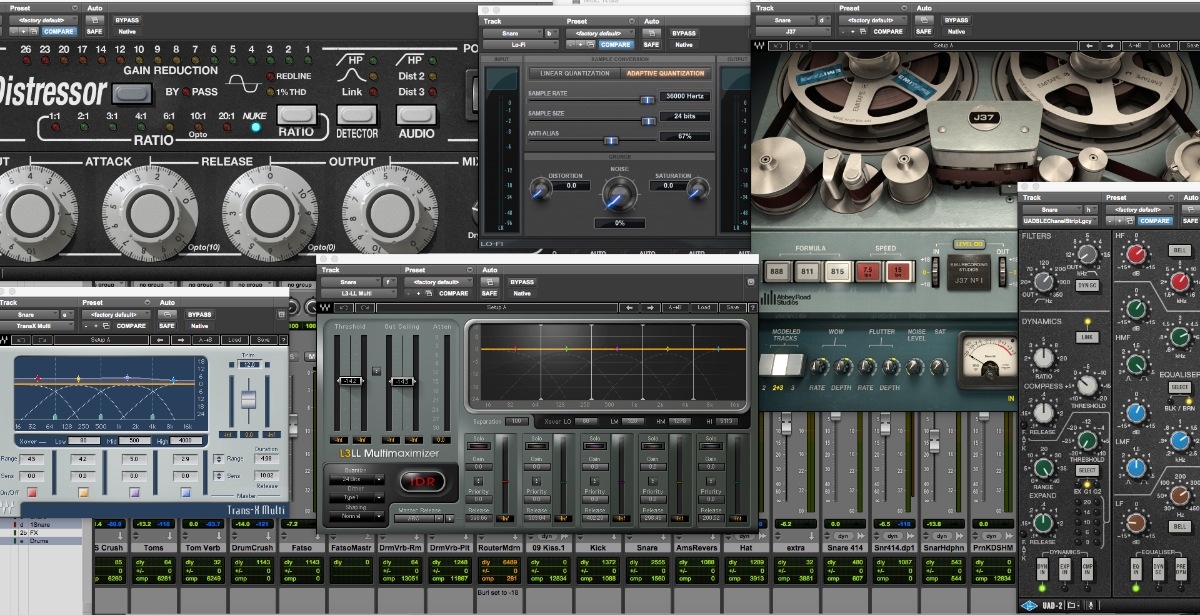Click the Modeled Tracks switch in J37
The width and height of the screenshot is (1200, 615).
pyautogui.click(x=782, y=365)
